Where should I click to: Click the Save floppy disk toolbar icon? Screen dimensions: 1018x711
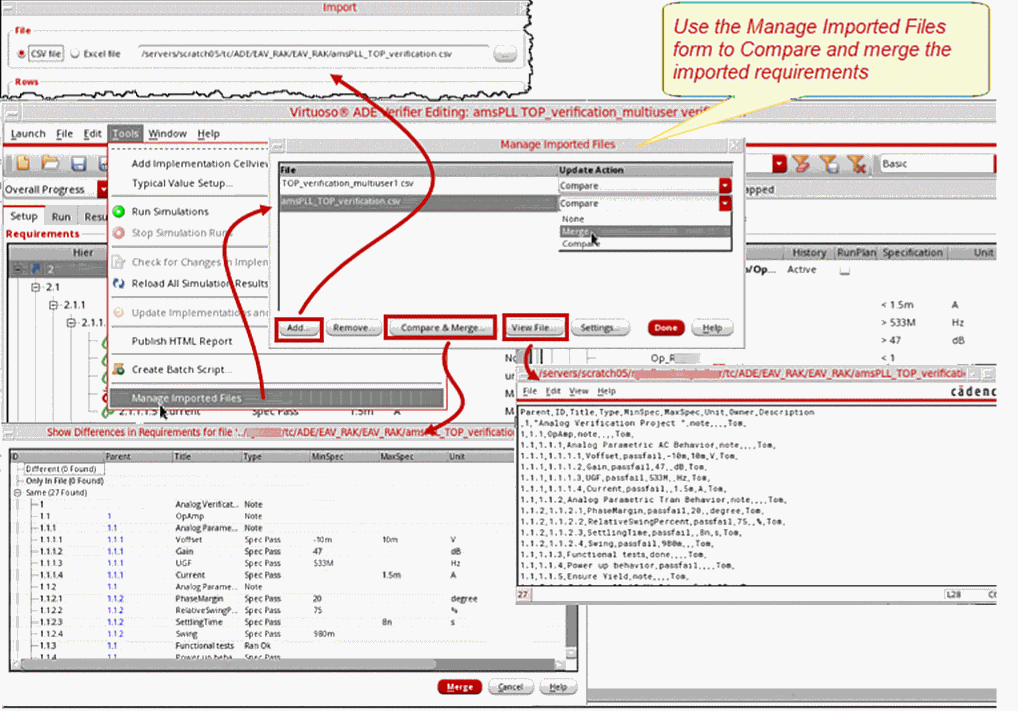79,164
